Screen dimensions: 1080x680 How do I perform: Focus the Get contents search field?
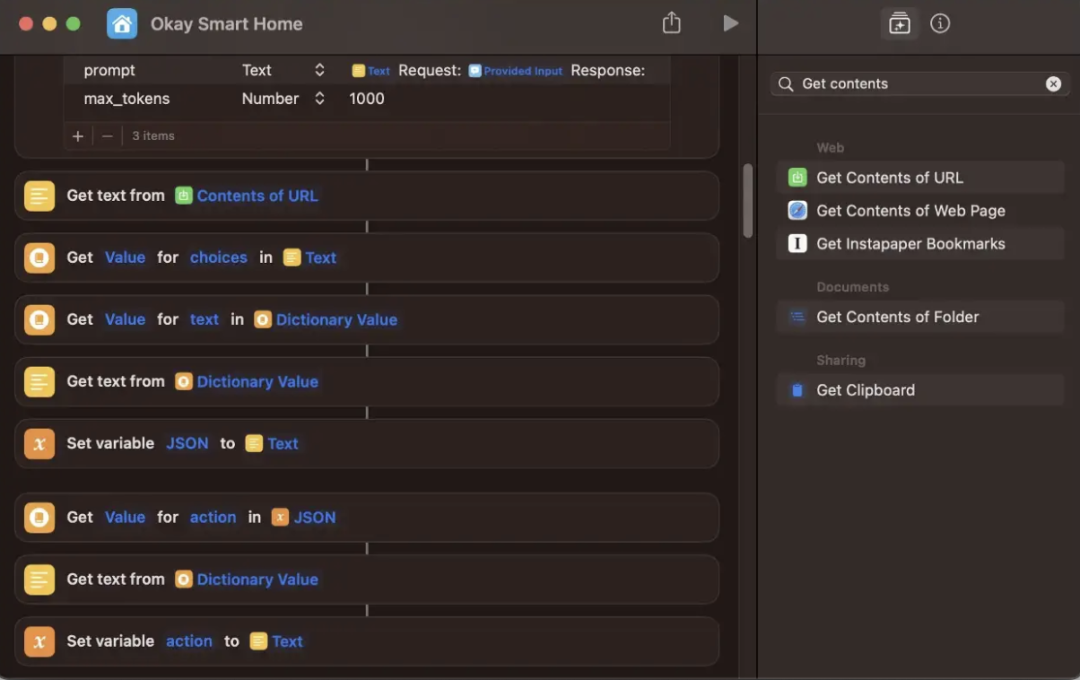click(x=920, y=84)
